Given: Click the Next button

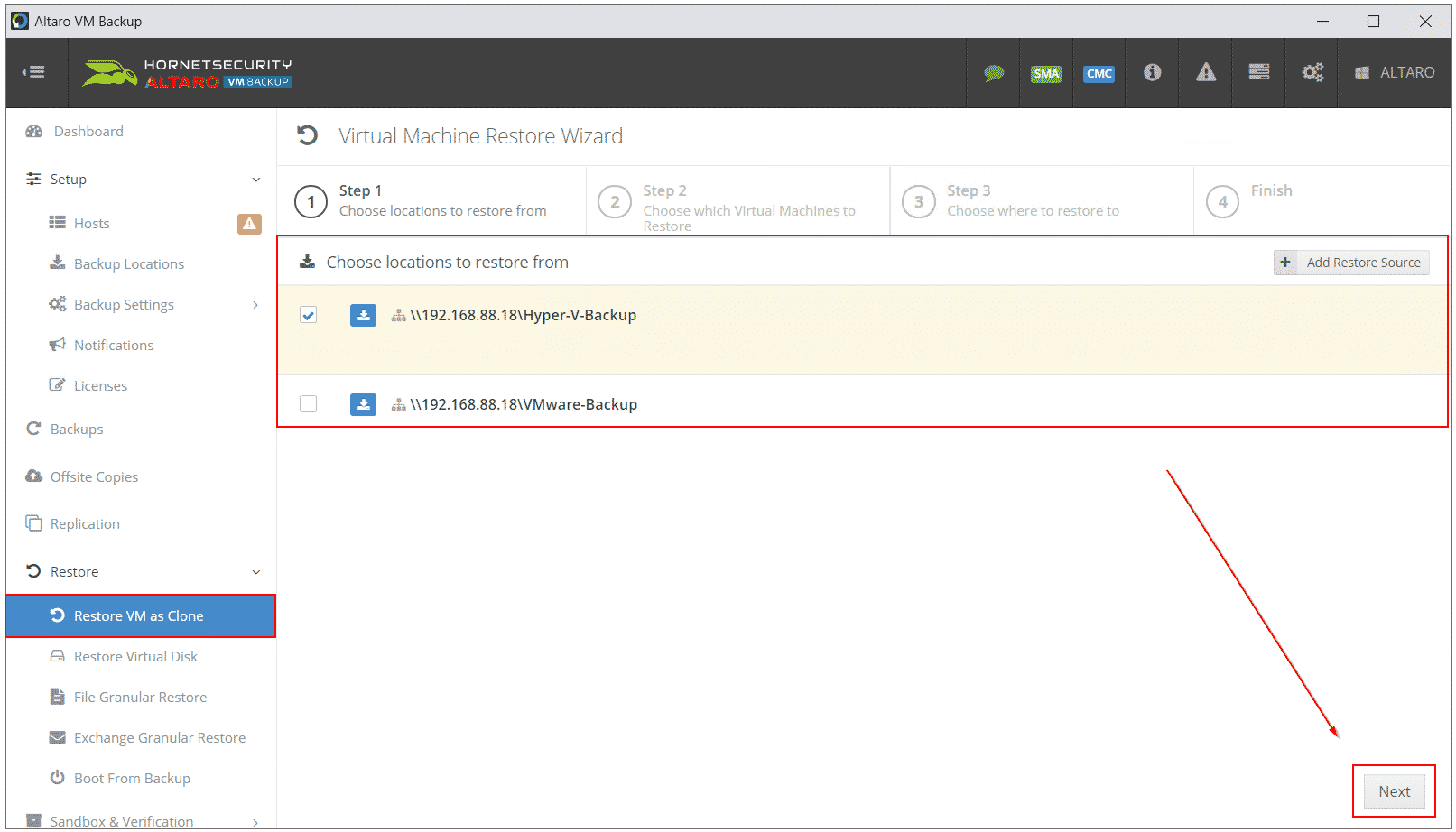Looking at the screenshot, I should coord(1394,791).
